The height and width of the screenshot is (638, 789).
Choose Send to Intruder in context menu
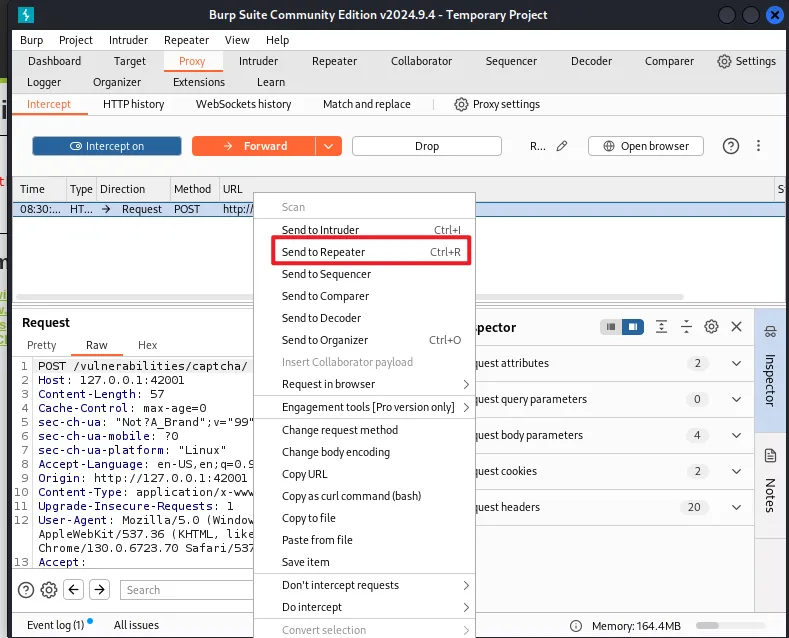coord(365,230)
